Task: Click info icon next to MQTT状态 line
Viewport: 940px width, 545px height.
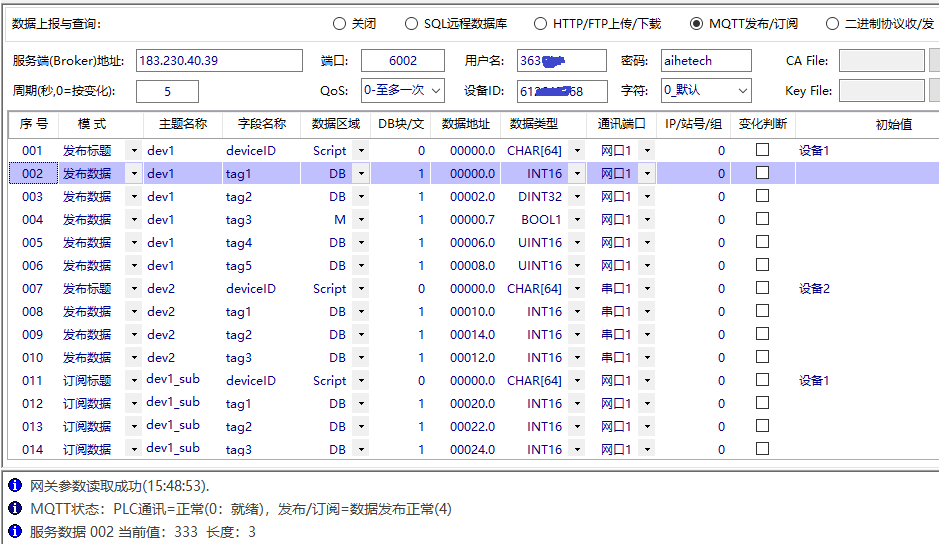Action: click(14, 509)
